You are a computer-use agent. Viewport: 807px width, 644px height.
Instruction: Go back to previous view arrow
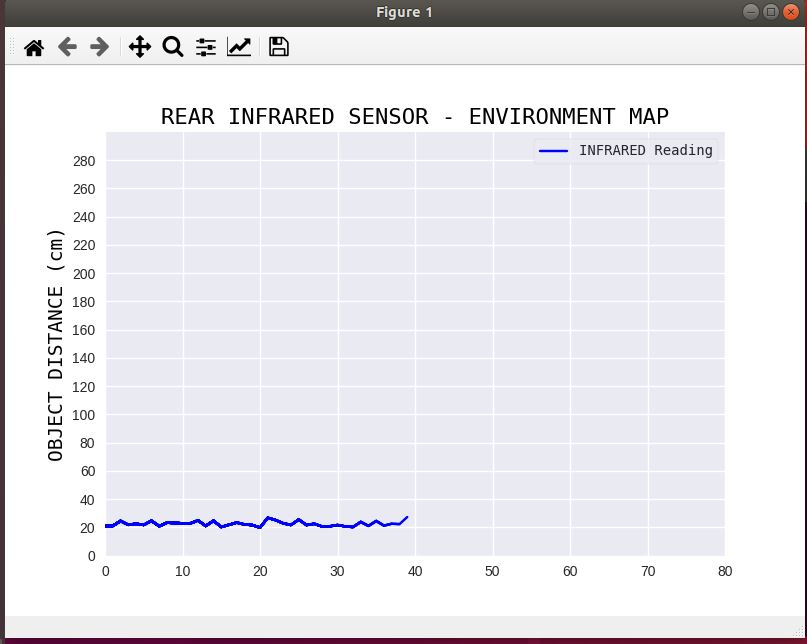tap(67, 47)
